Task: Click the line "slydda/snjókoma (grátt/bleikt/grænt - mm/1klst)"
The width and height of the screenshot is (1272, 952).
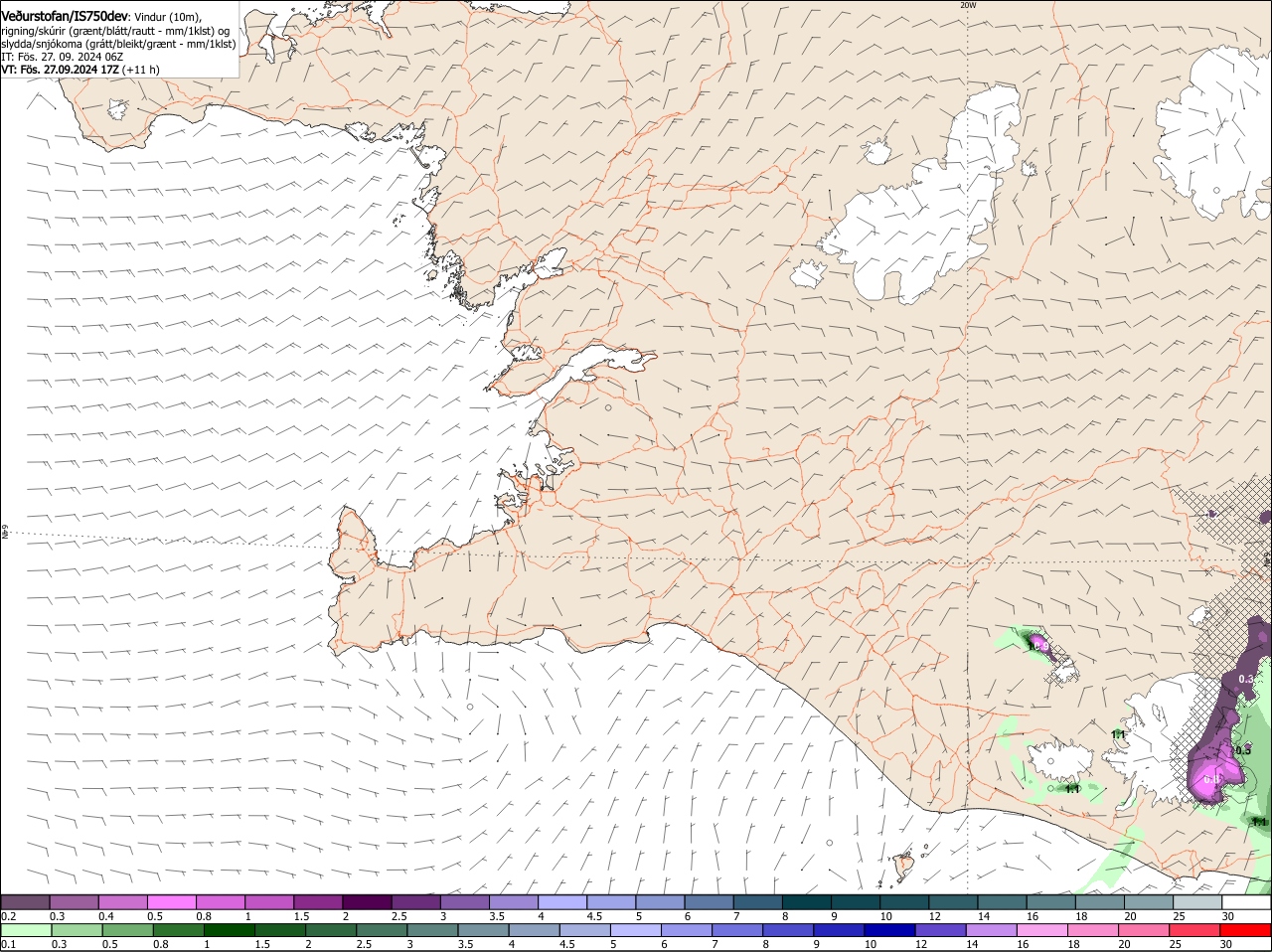Action: click(x=118, y=44)
